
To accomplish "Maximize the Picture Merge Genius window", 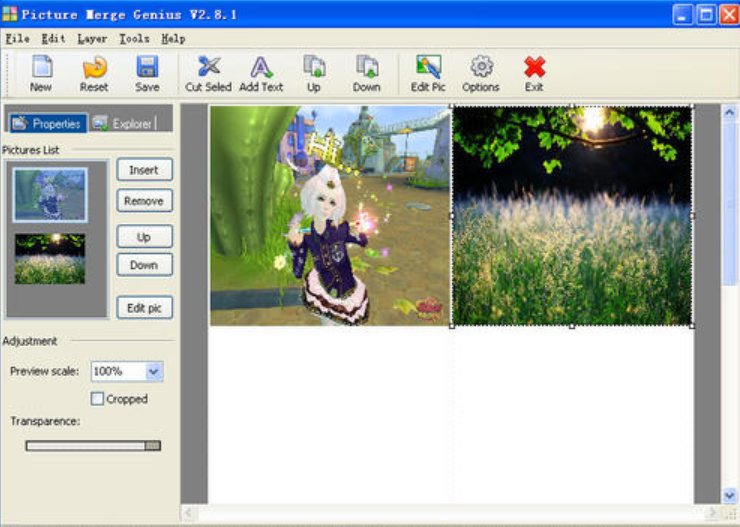I will [x=706, y=15].
